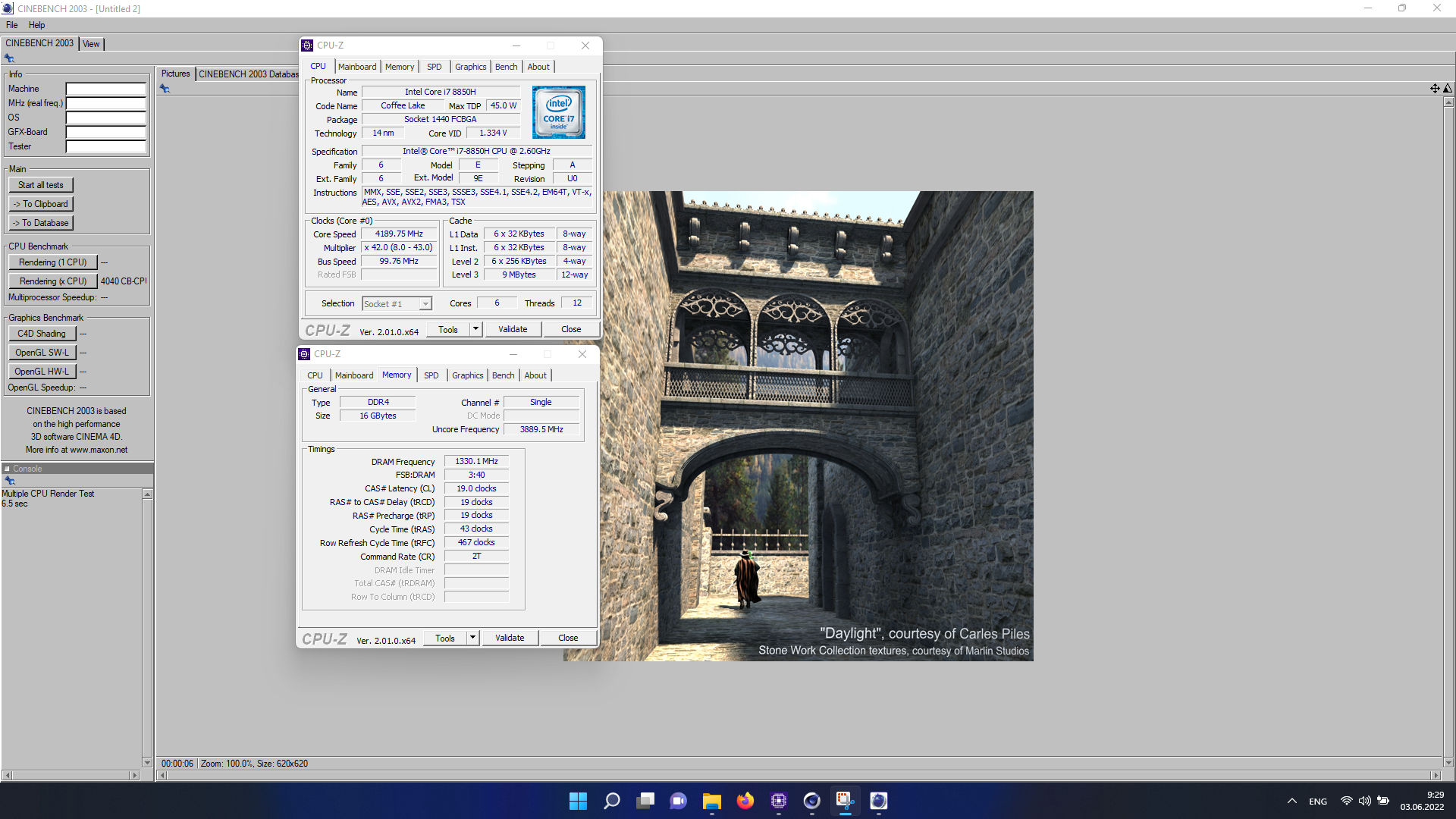Click the To Database button

(41, 223)
